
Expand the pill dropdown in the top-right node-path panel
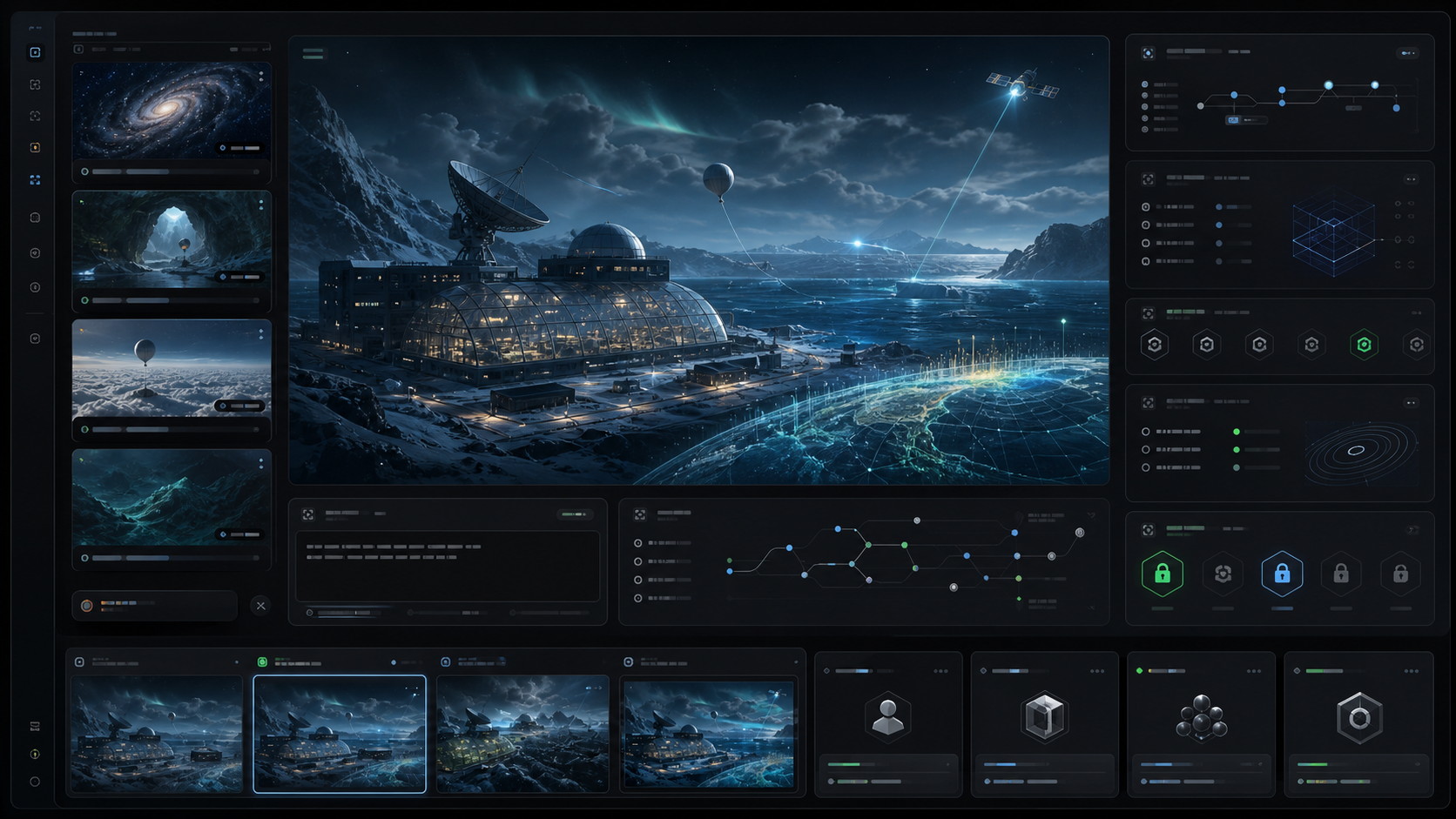1408,53
